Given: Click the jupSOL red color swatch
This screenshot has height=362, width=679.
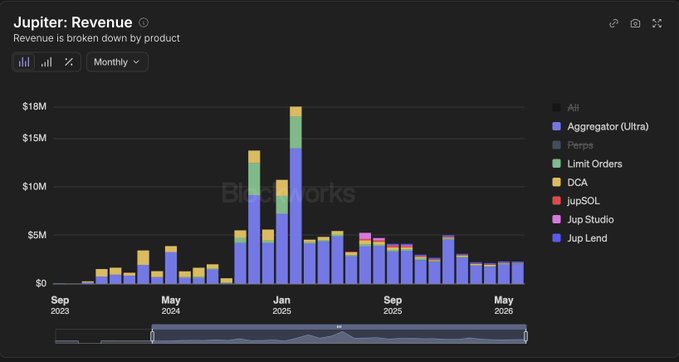Looking at the screenshot, I should (557, 201).
